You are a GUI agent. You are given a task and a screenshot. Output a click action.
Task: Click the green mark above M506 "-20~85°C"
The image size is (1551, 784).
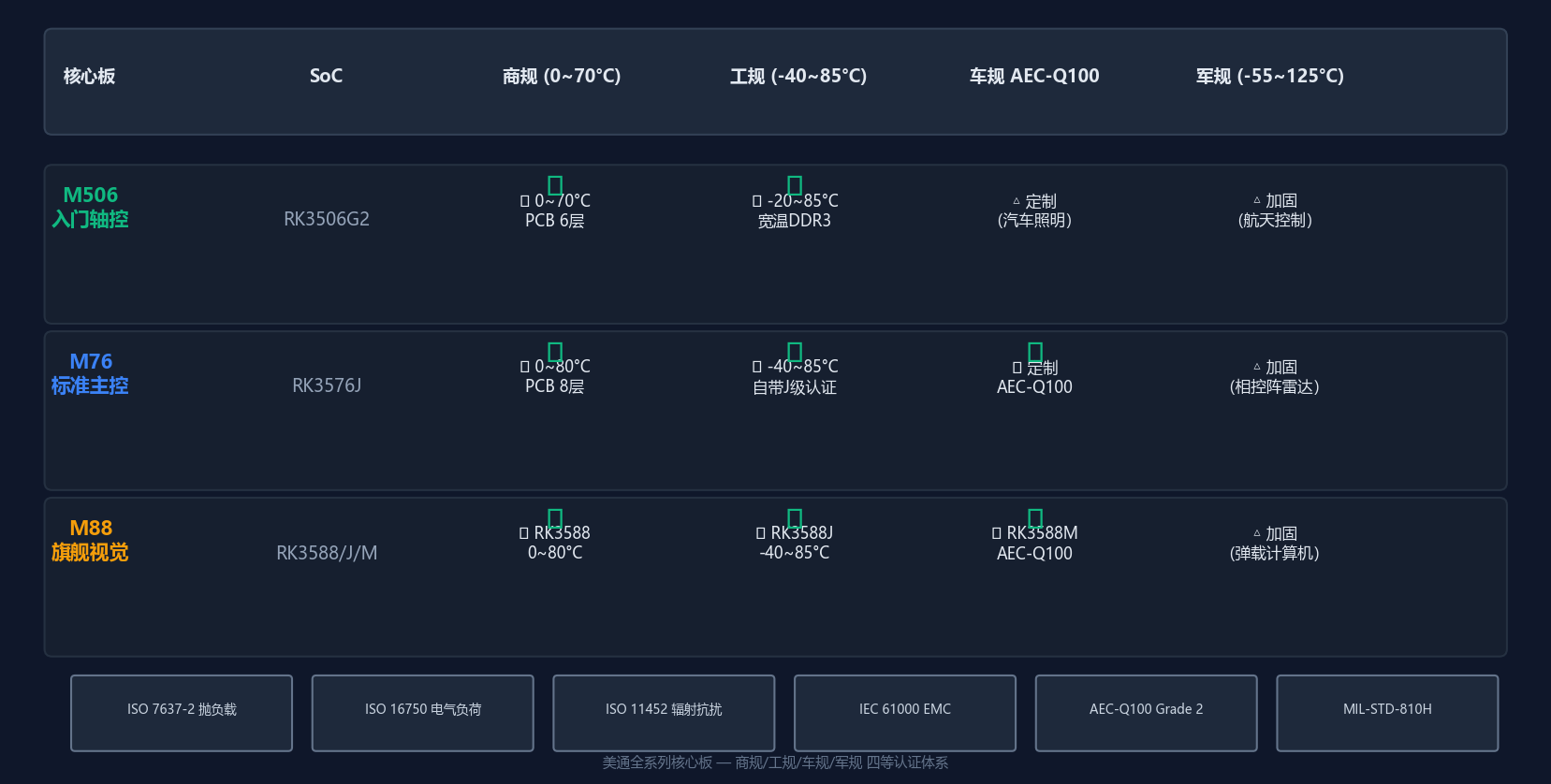coord(795,185)
